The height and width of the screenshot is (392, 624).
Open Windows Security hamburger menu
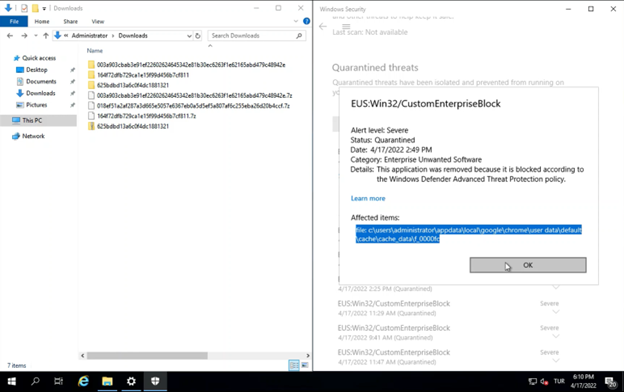(346, 26)
